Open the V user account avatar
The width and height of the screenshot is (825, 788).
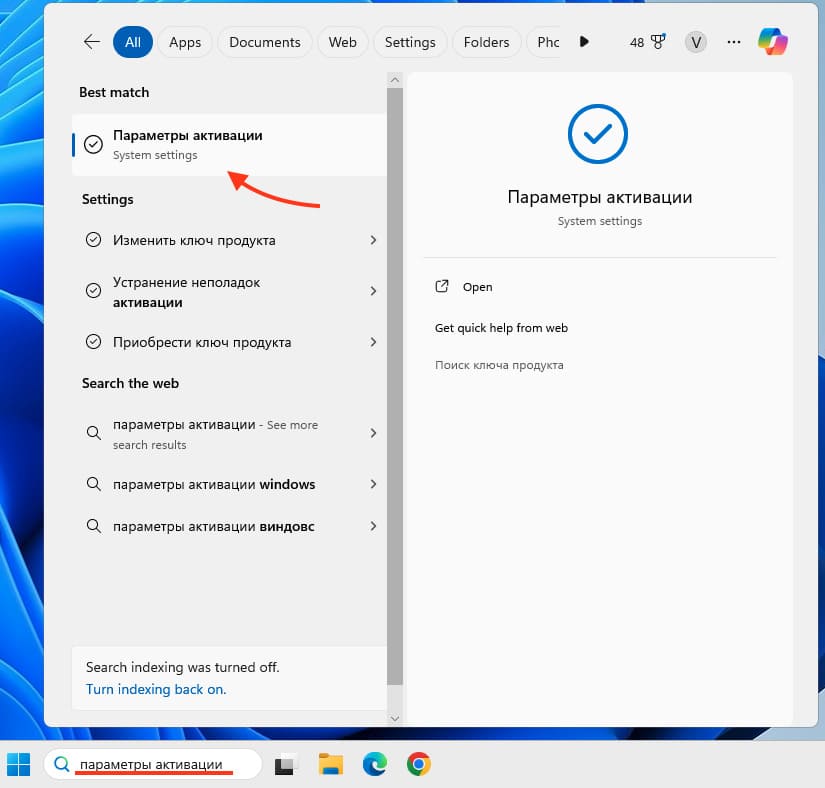pyautogui.click(x=695, y=42)
